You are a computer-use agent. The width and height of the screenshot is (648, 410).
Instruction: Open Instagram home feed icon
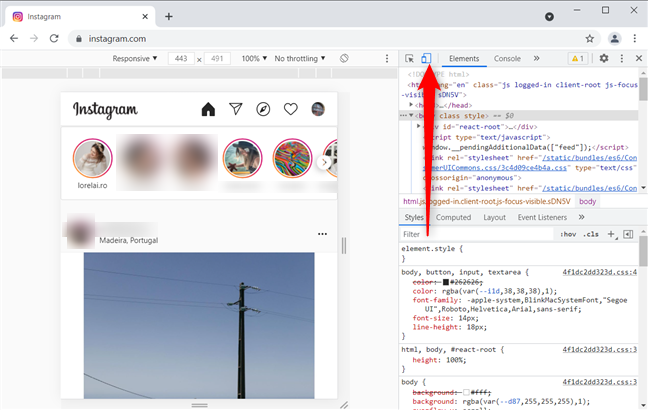click(208, 109)
